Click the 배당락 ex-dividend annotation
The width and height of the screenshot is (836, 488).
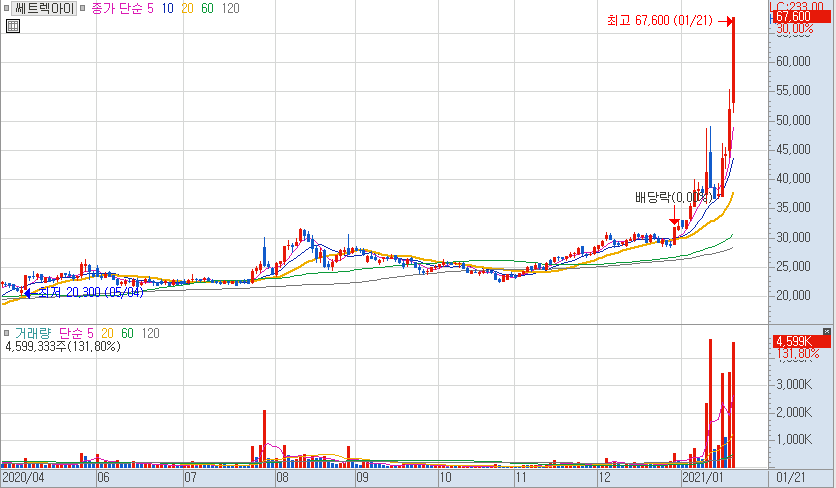(673, 197)
